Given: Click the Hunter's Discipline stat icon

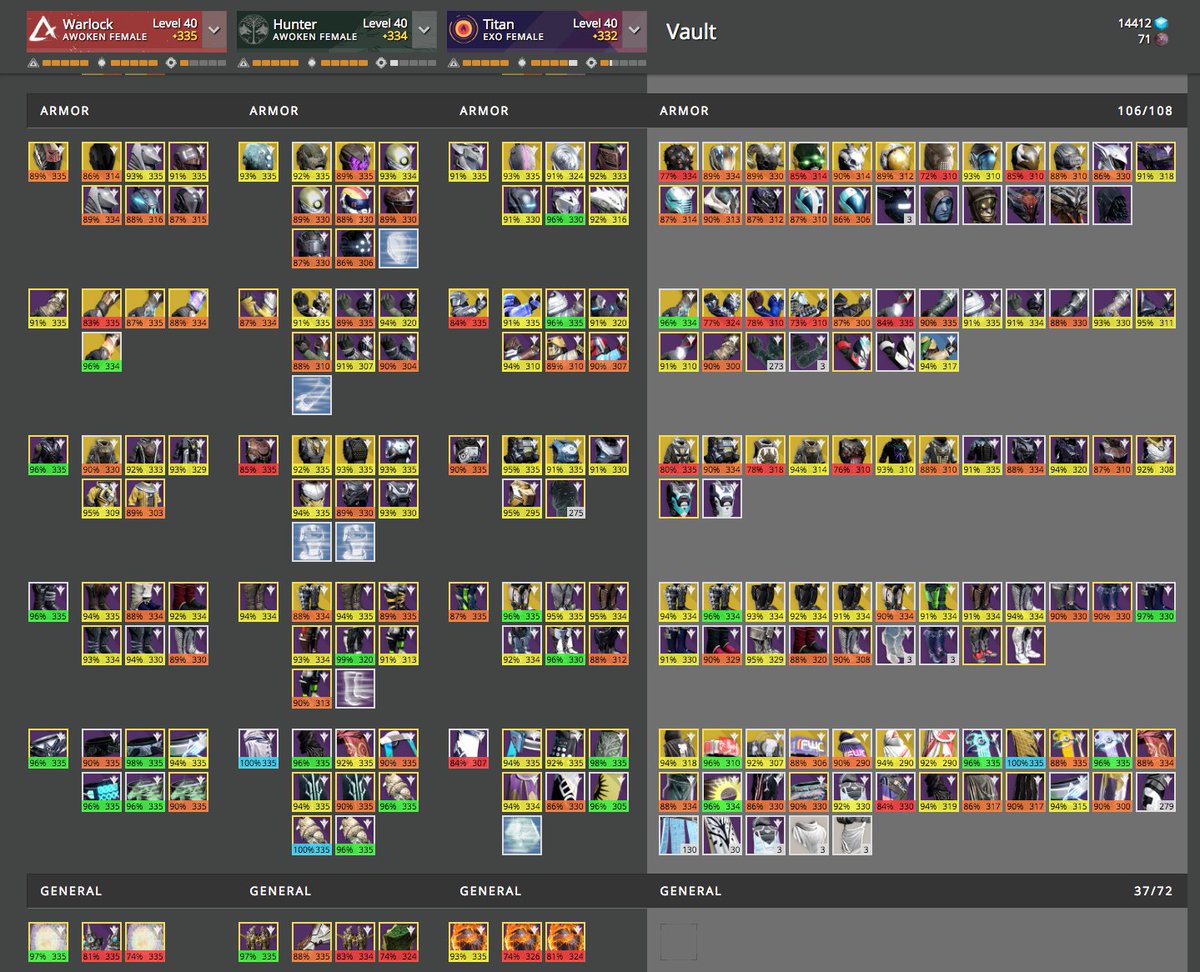Looking at the screenshot, I should 313,62.
